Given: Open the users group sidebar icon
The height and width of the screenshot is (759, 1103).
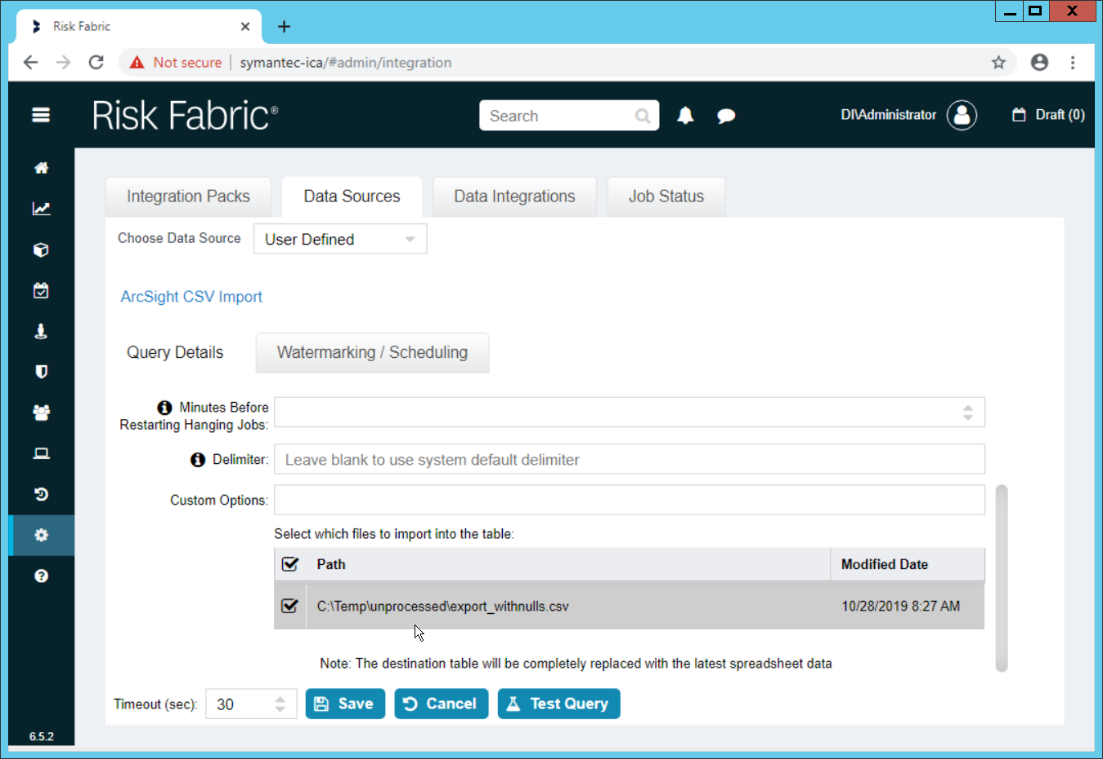Looking at the screenshot, I should [x=41, y=413].
